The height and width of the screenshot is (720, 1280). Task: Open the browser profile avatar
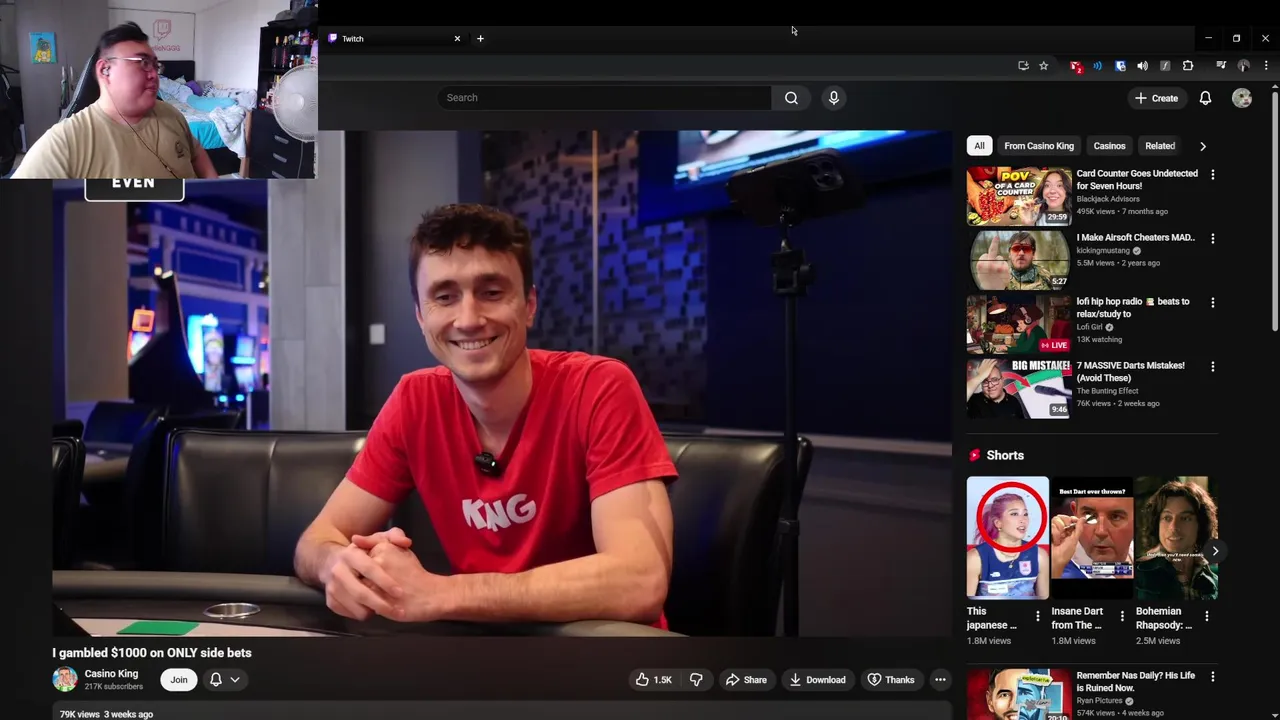pos(1244,66)
